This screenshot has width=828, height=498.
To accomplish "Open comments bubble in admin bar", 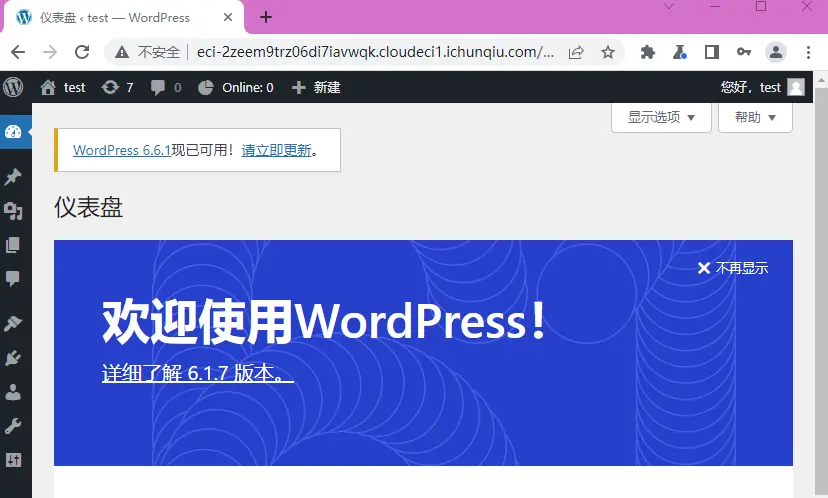I will [166, 87].
